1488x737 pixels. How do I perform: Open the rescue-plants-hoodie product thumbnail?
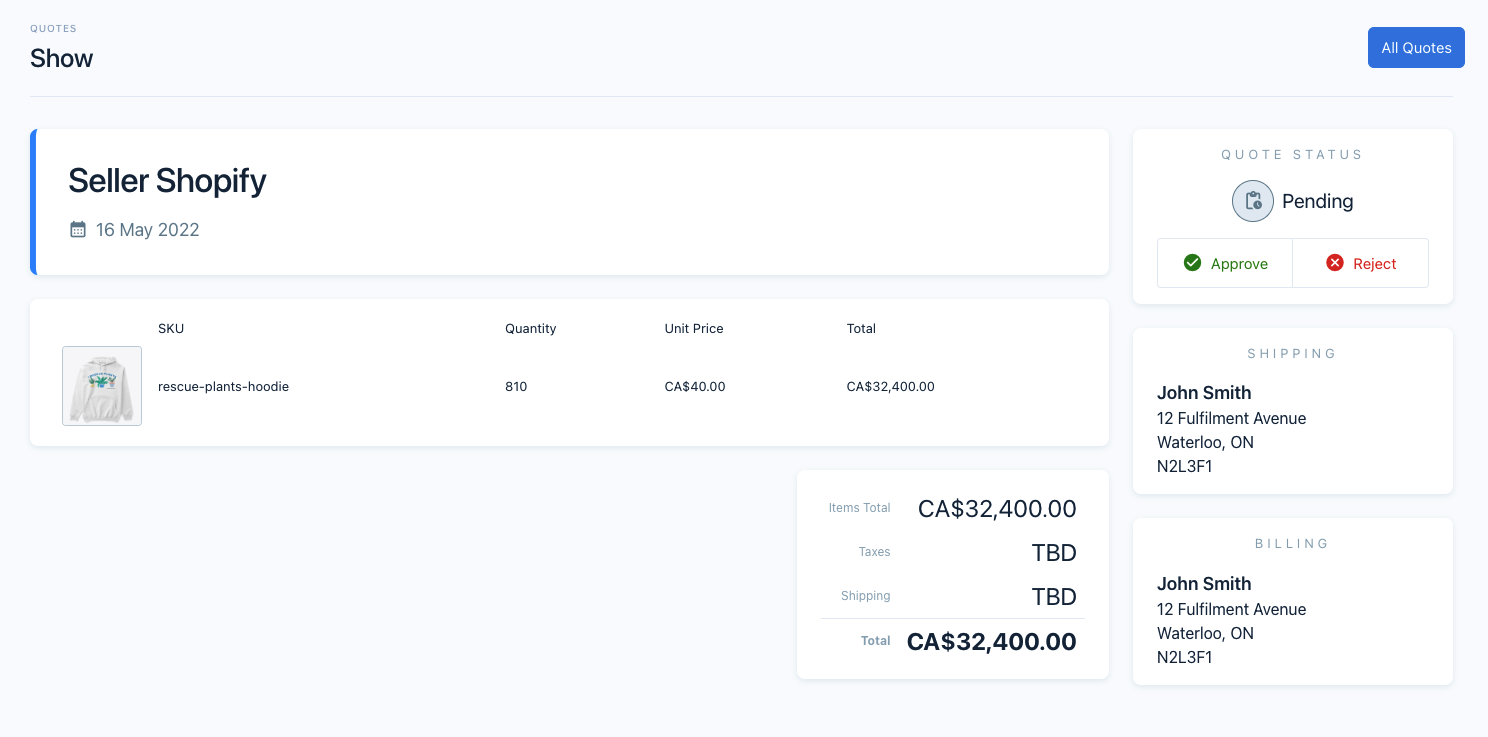[102, 386]
